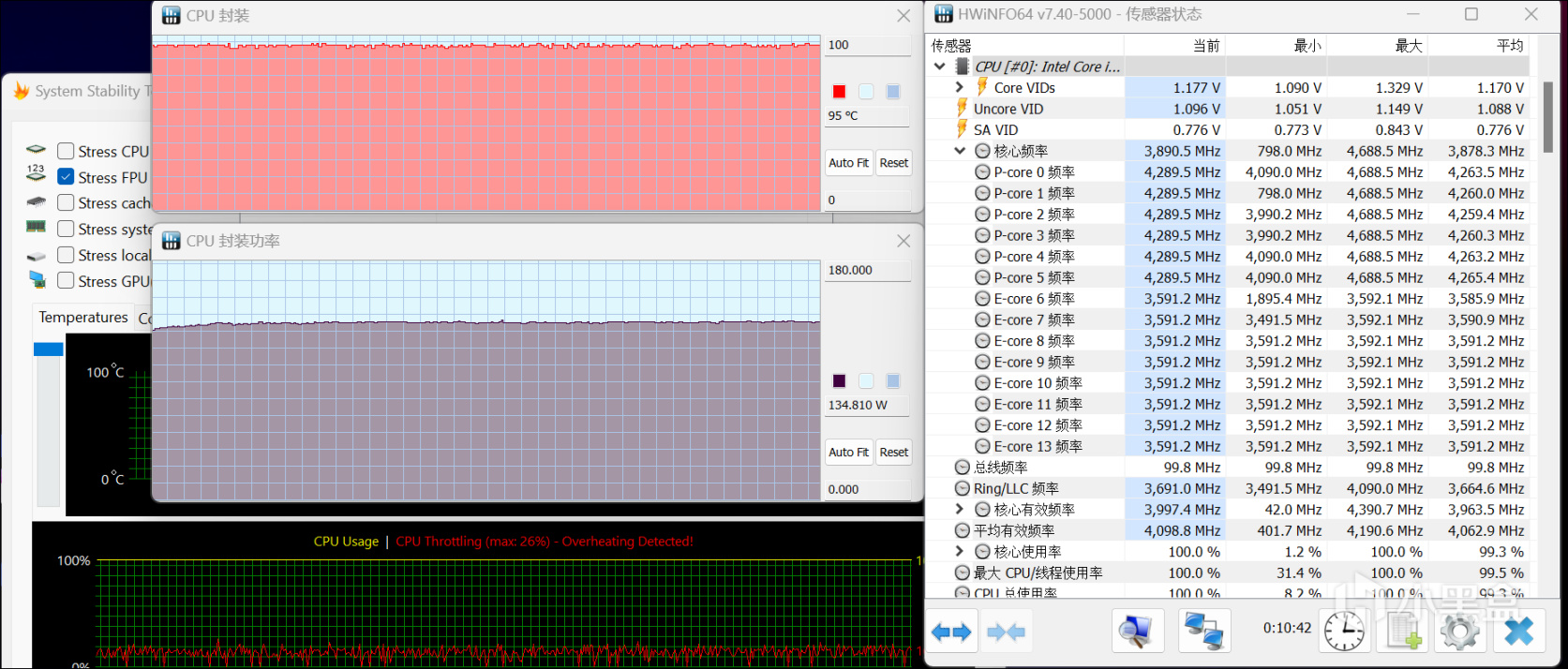
Task: Expand the 核心有效频率 row
Action: tap(959, 510)
